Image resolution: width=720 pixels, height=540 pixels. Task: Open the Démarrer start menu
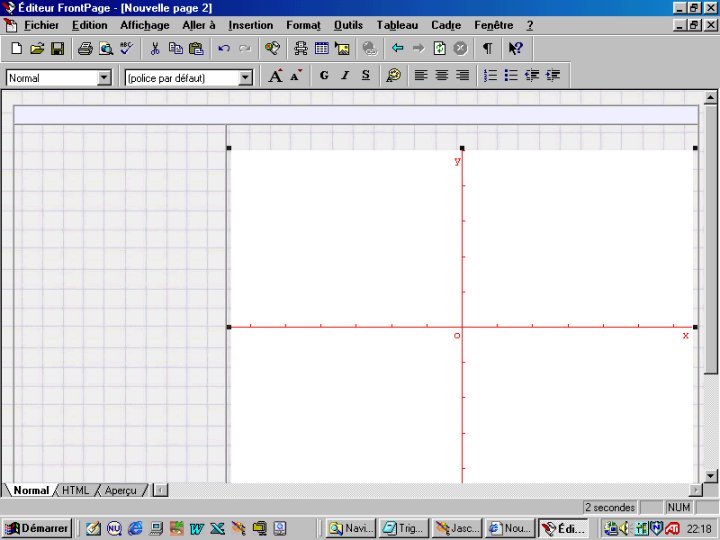click(37, 529)
